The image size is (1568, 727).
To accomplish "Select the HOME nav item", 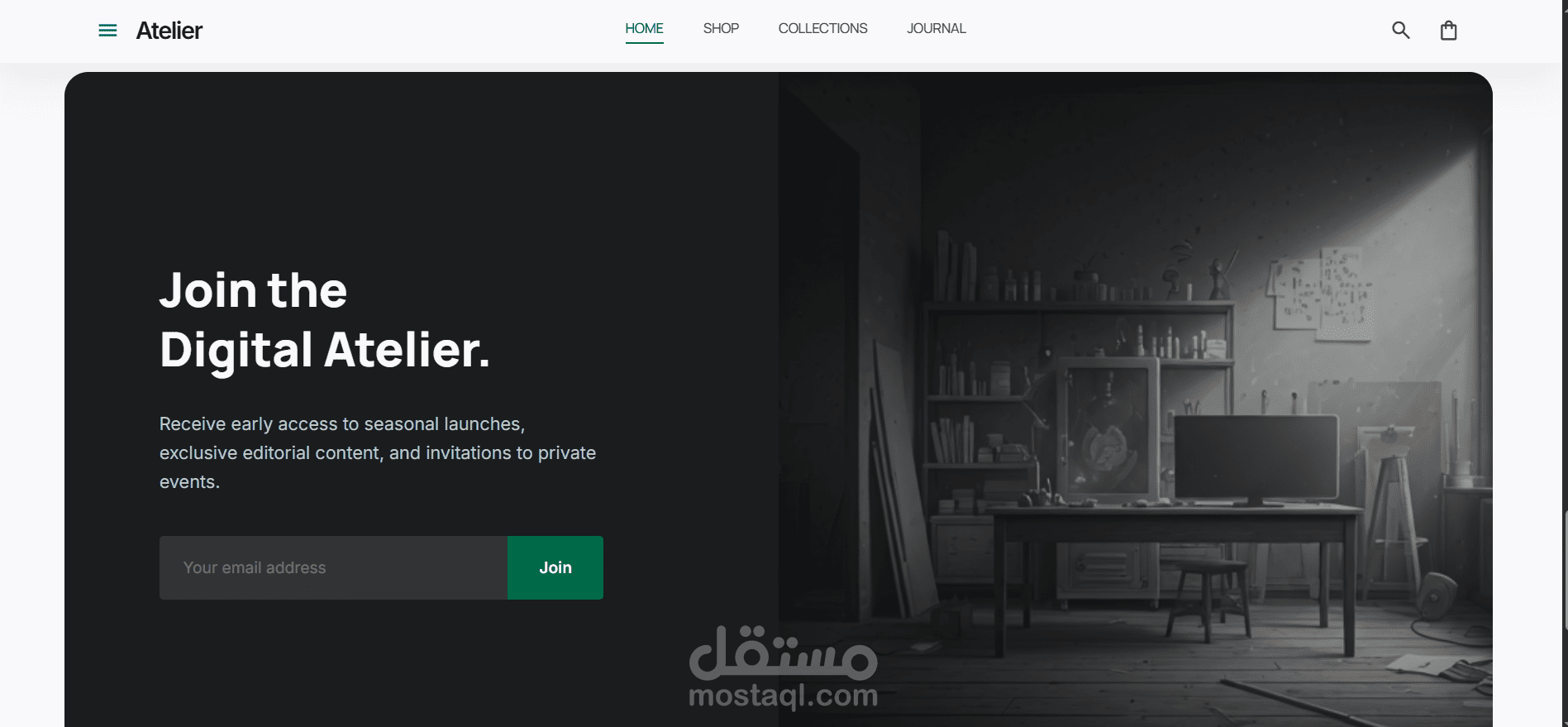I will click(x=644, y=28).
